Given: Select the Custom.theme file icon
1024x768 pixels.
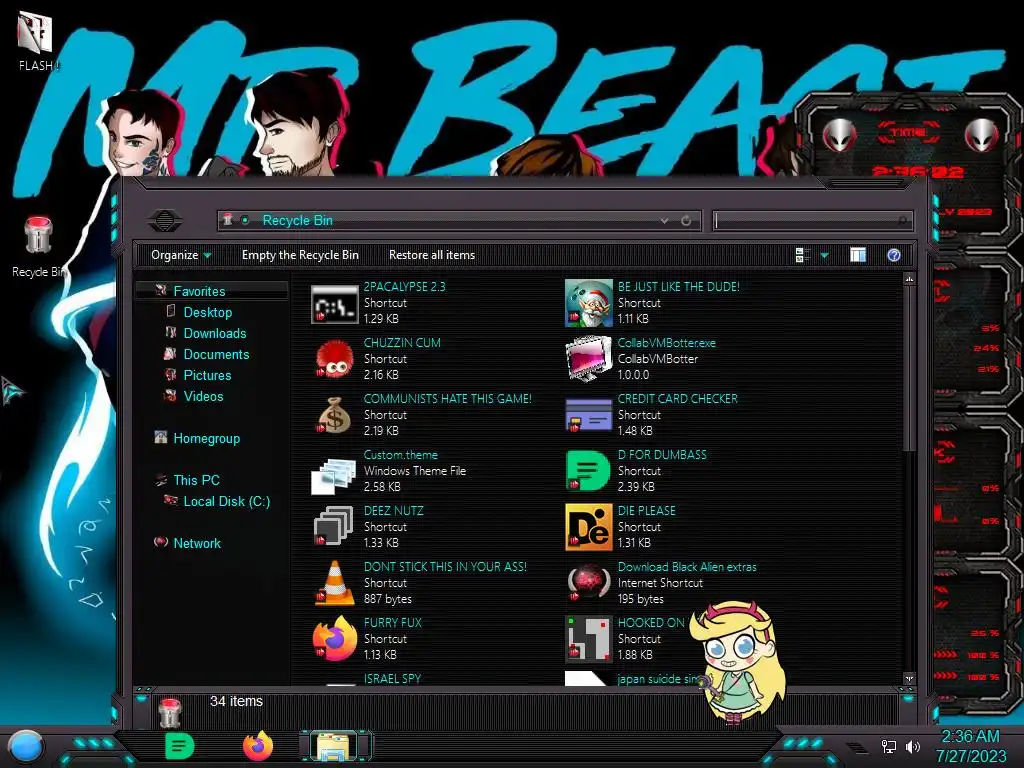Looking at the screenshot, I should click(x=334, y=475).
